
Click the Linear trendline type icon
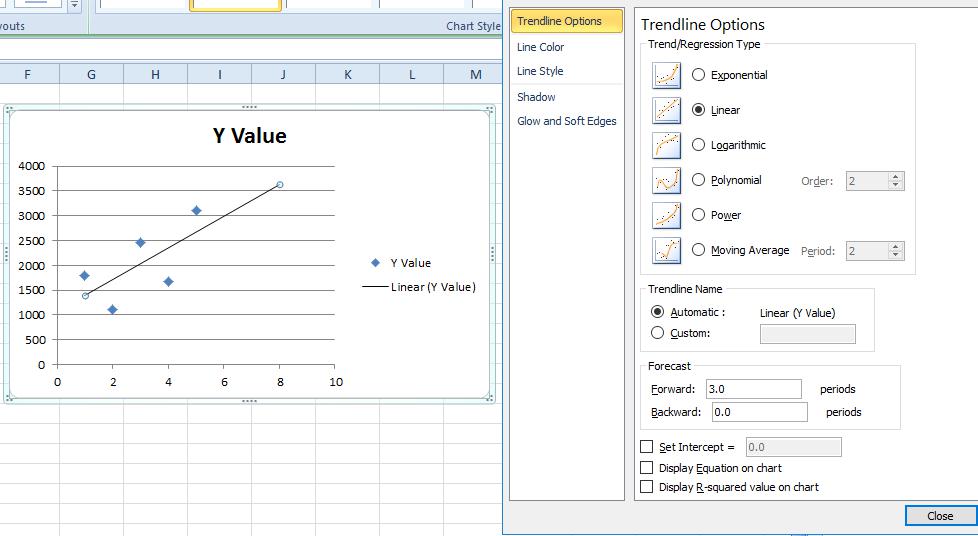(x=667, y=110)
